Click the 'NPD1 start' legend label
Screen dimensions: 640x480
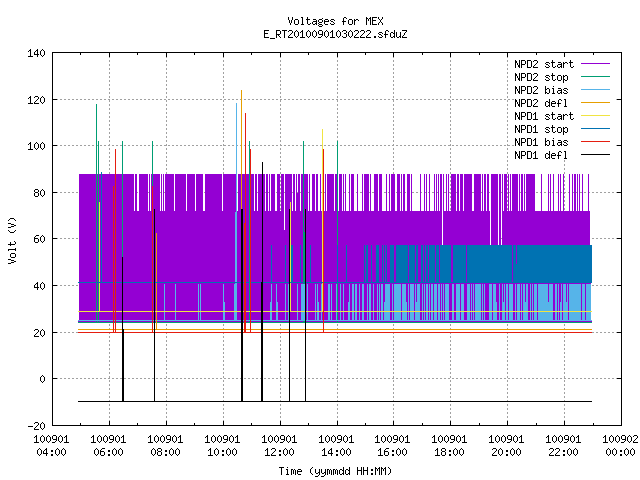pos(544,116)
